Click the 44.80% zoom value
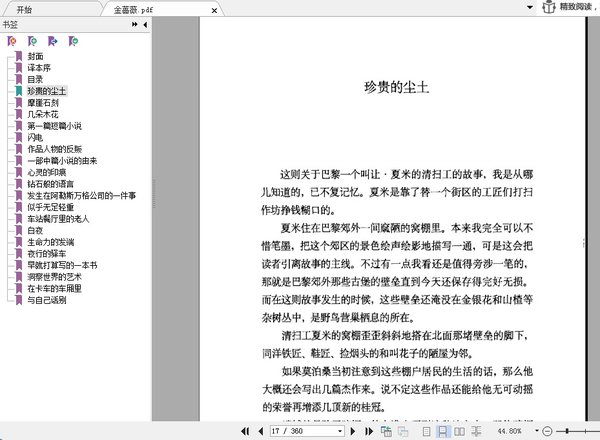This screenshot has height=440, width=600. 509,431
